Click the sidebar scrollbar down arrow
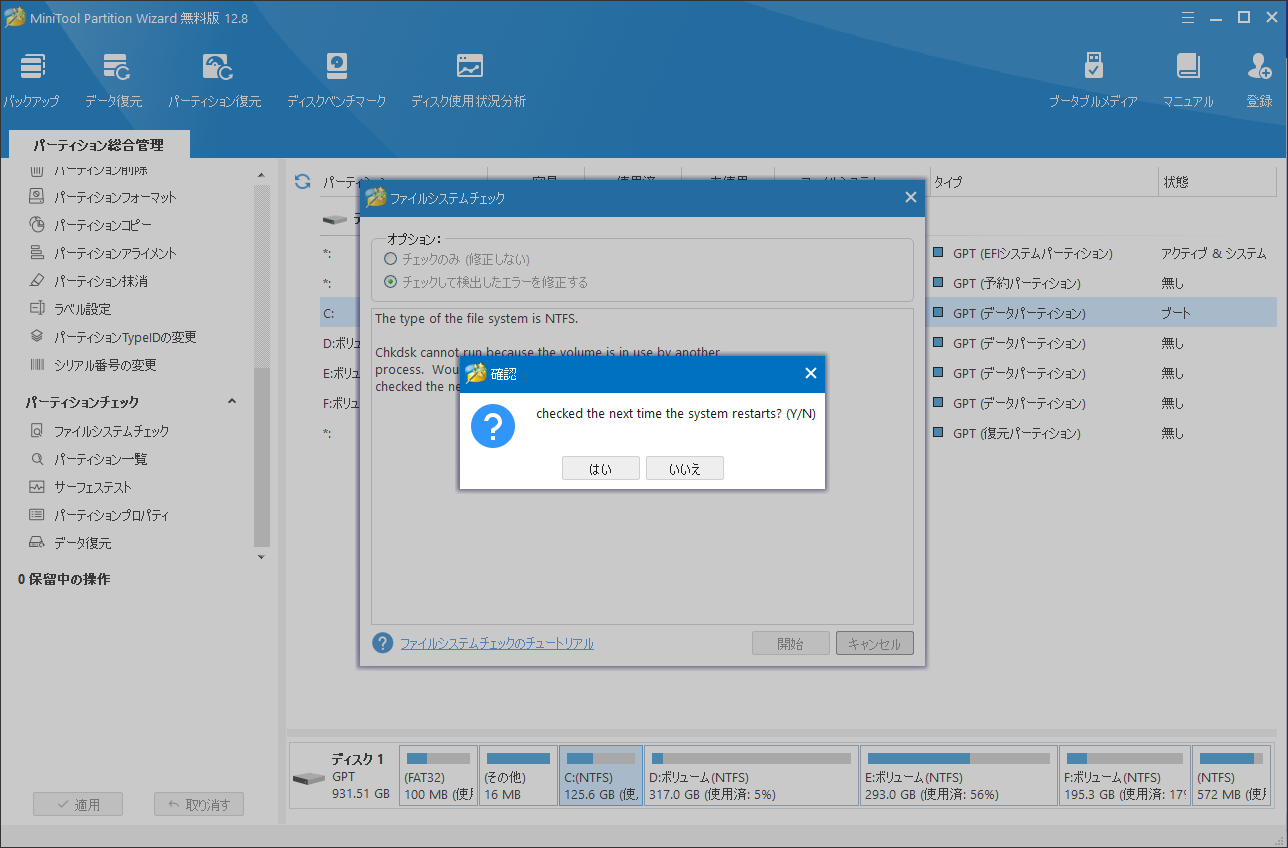The width and height of the screenshot is (1288, 848). point(262,557)
